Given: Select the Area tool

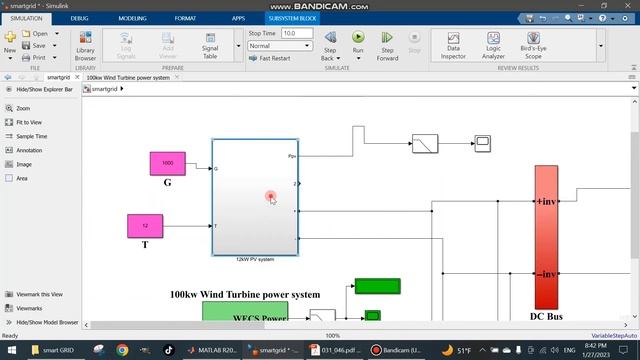Looking at the screenshot, I should coord(16,178).
